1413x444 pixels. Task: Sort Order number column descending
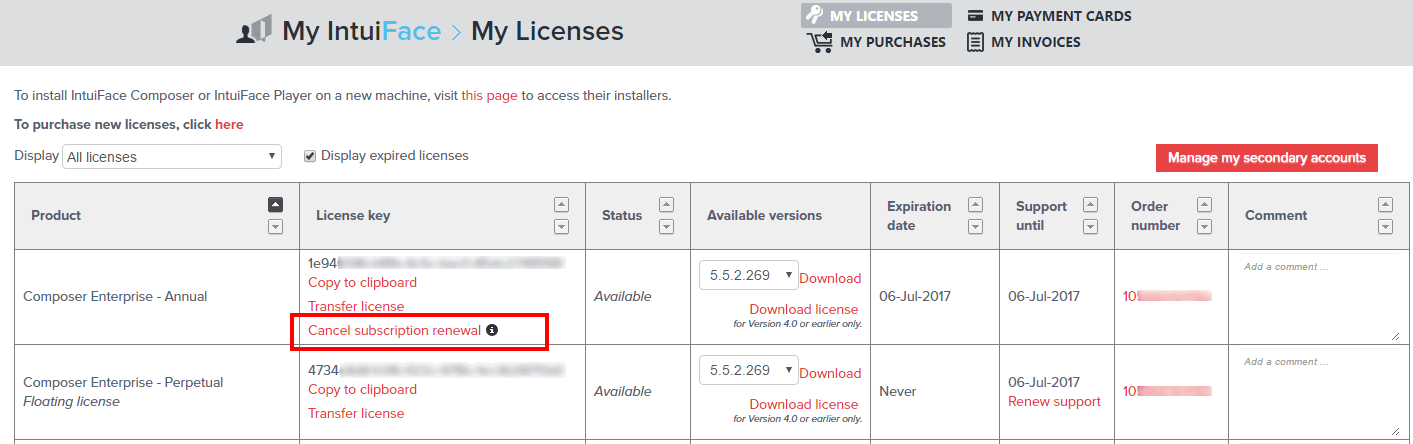coord(1204,227)
